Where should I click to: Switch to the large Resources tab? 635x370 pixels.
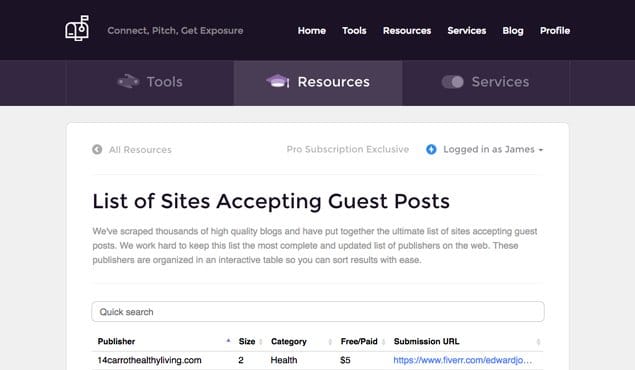tap(318, 83)
